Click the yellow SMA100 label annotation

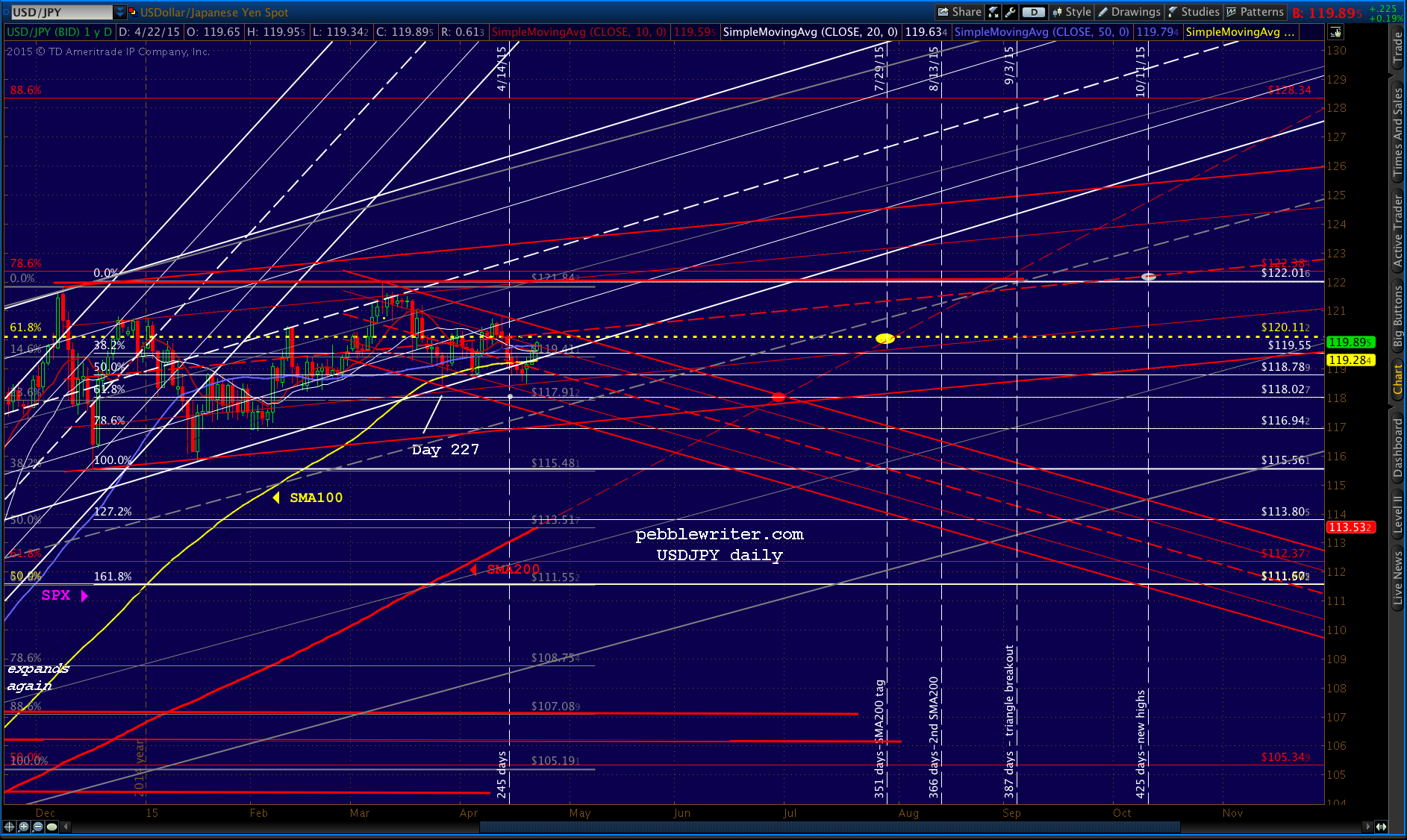pos(316,498)
